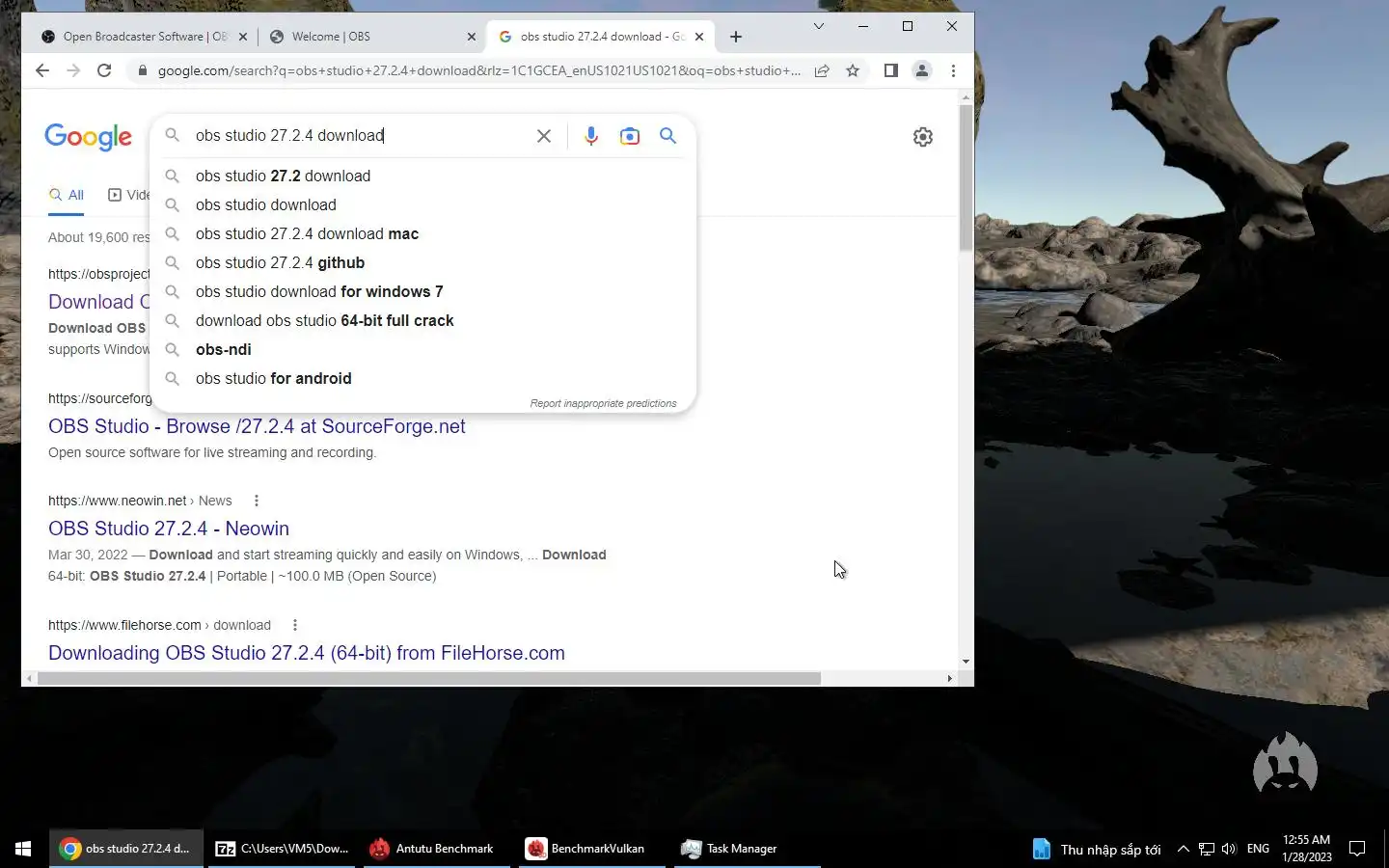Open Chrome taskbar item
The width and height of the screenshot is (1389, 868).
[x=125, y=849]
